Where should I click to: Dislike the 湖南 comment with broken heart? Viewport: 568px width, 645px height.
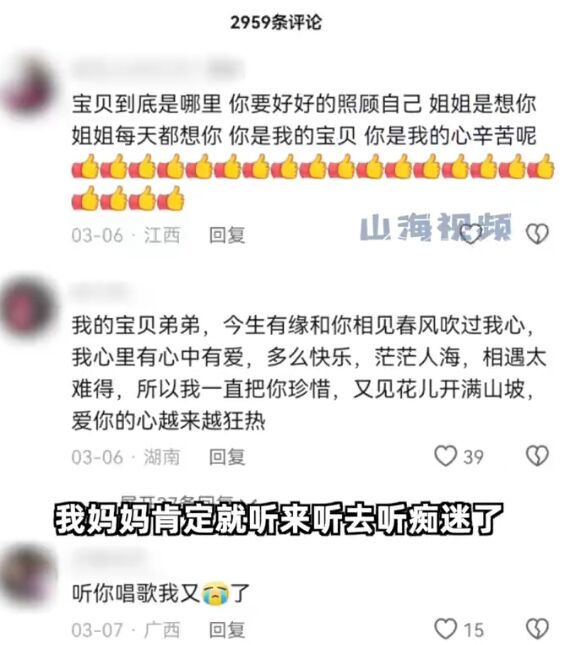537,456
